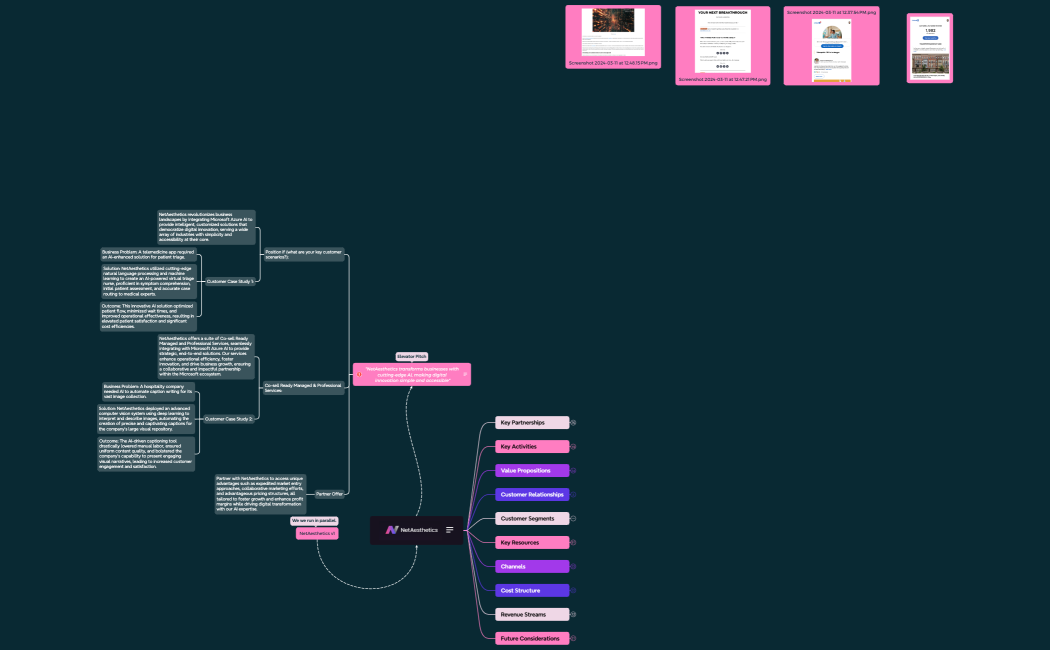The height and width of the screenshot is (650, 1050).
Task: Select the Channels node
Action: 532,567
